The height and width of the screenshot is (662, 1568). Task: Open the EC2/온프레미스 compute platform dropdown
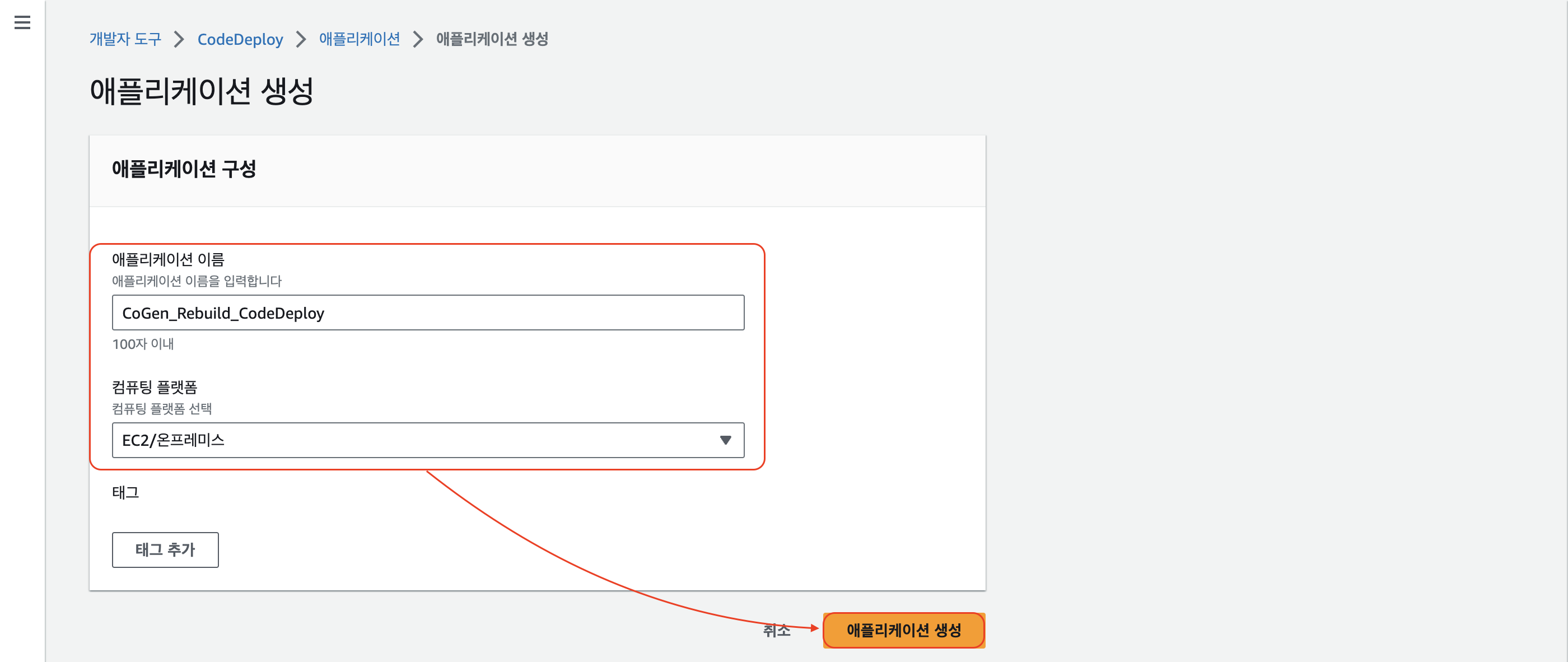coord(414,440)
